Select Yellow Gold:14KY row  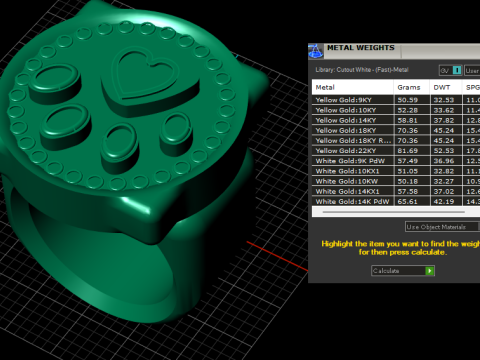point(396,120)
